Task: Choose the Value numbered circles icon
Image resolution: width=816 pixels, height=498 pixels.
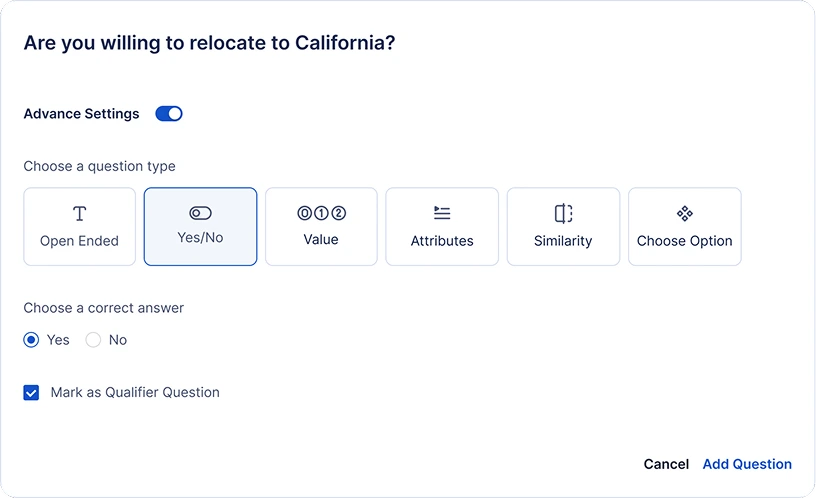Action: click(x=322, y=213)
